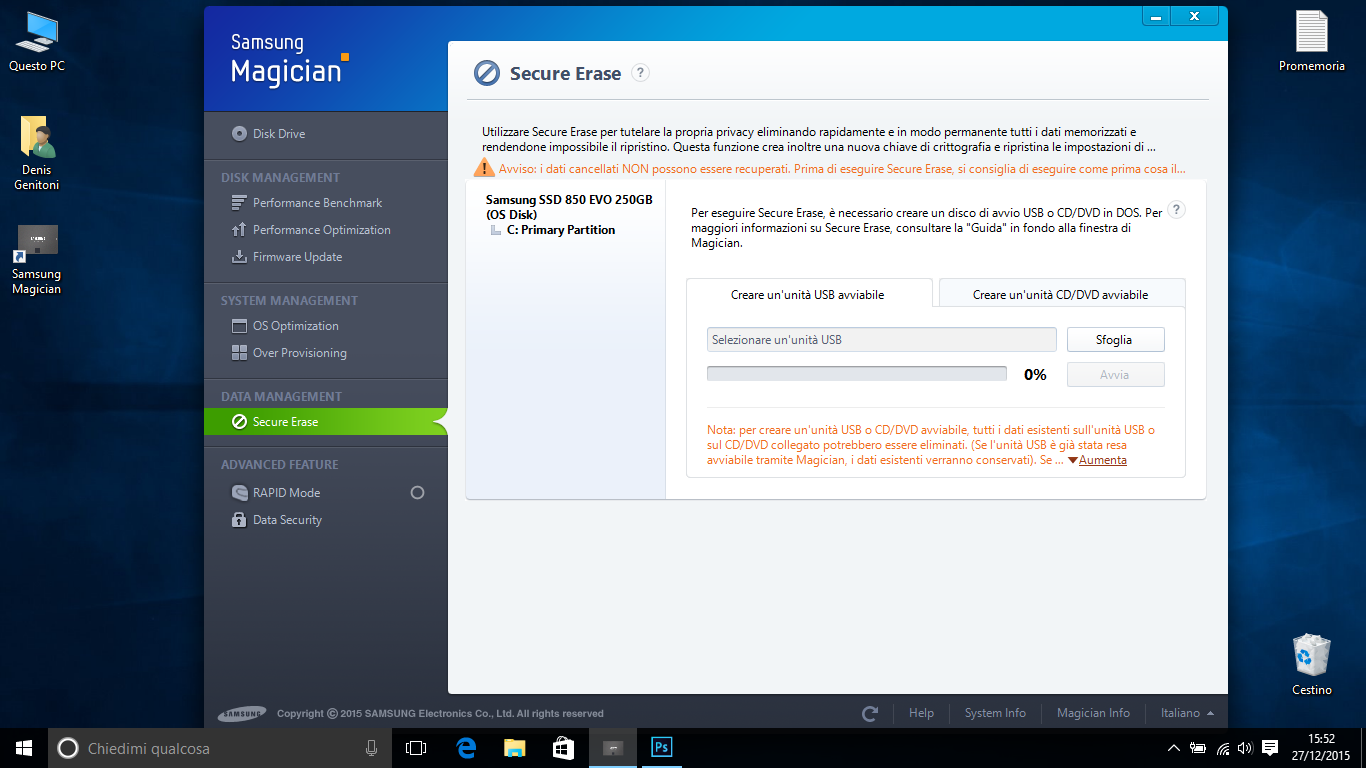Open the Cestino recycle bin icon

coord(1312,664)
